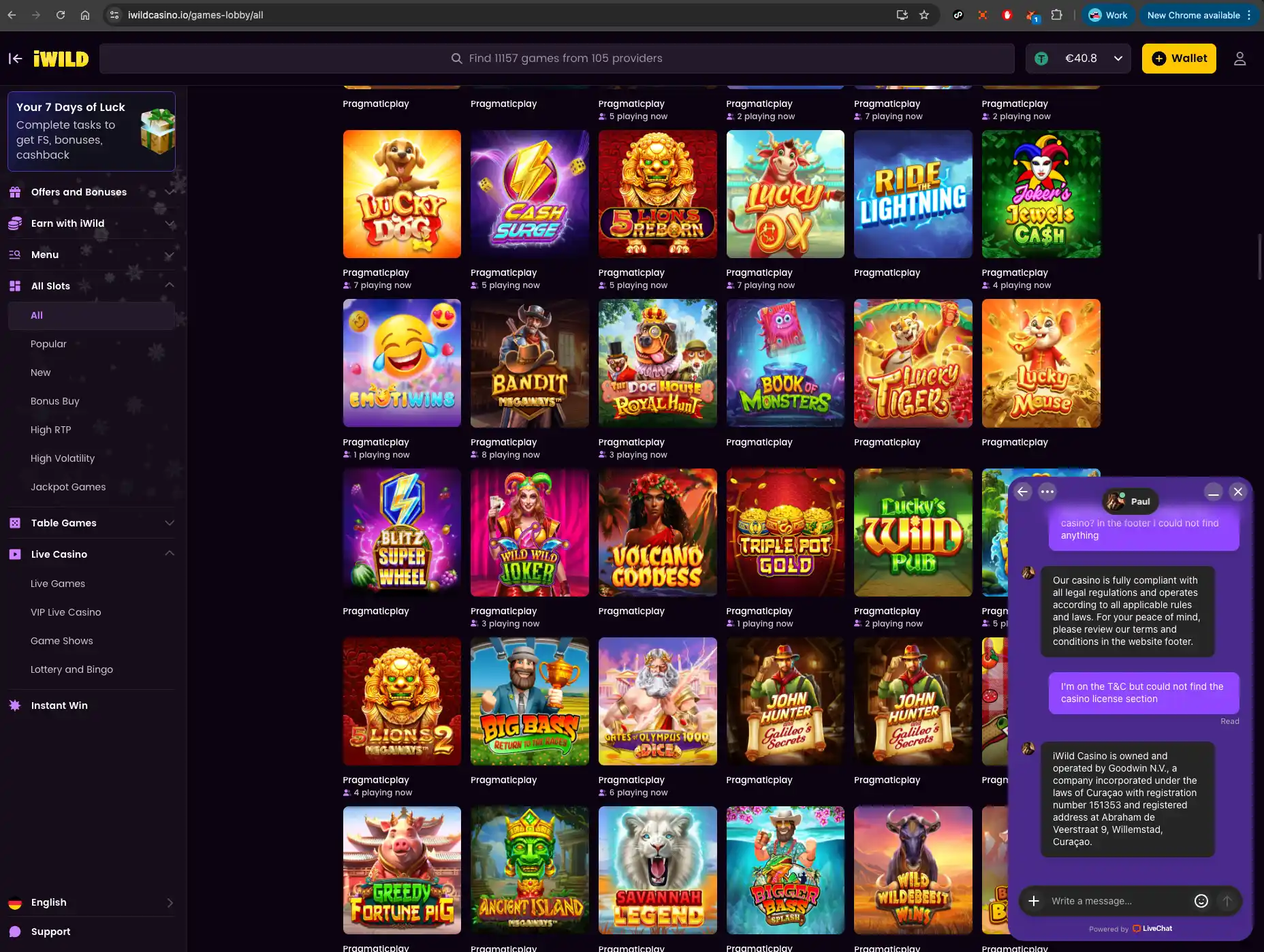The image size is (1264, 952).
Task: Click the Tether currency icon beside the balance
Action: coord(1041,59)
